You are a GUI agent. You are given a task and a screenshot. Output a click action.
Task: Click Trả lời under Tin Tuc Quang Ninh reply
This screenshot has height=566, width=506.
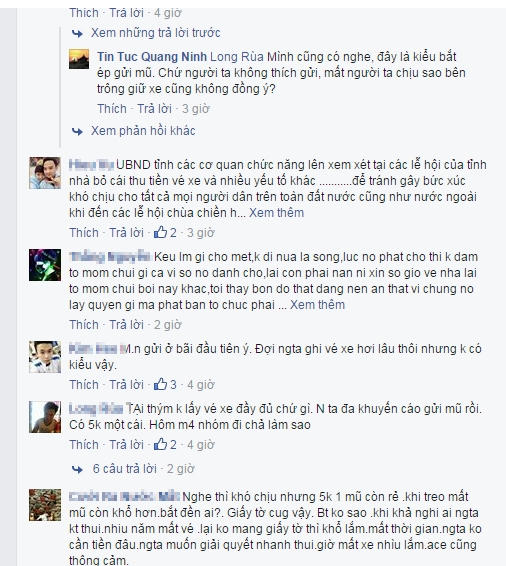154,109
